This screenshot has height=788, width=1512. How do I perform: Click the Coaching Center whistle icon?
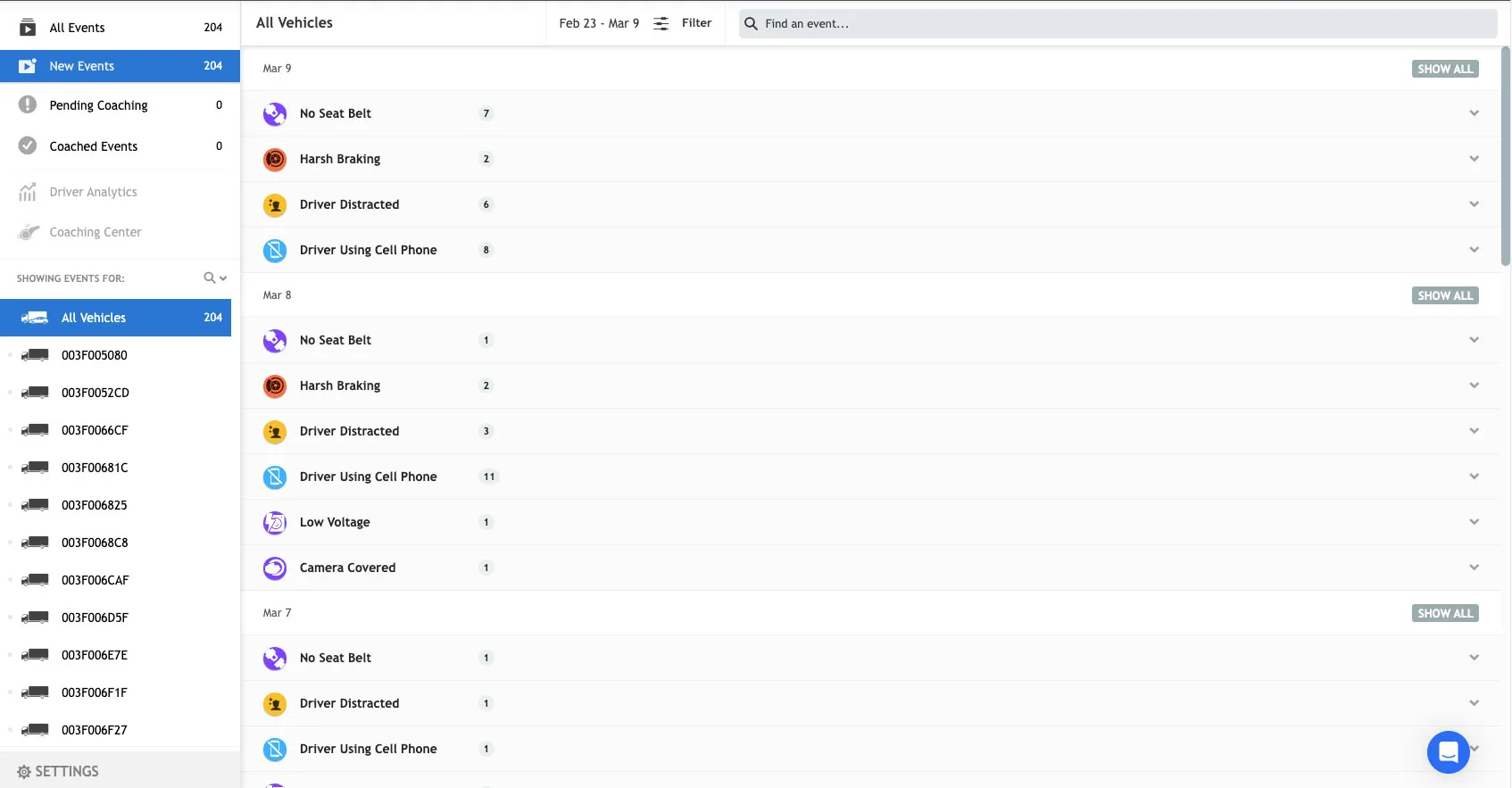(29, 232)
